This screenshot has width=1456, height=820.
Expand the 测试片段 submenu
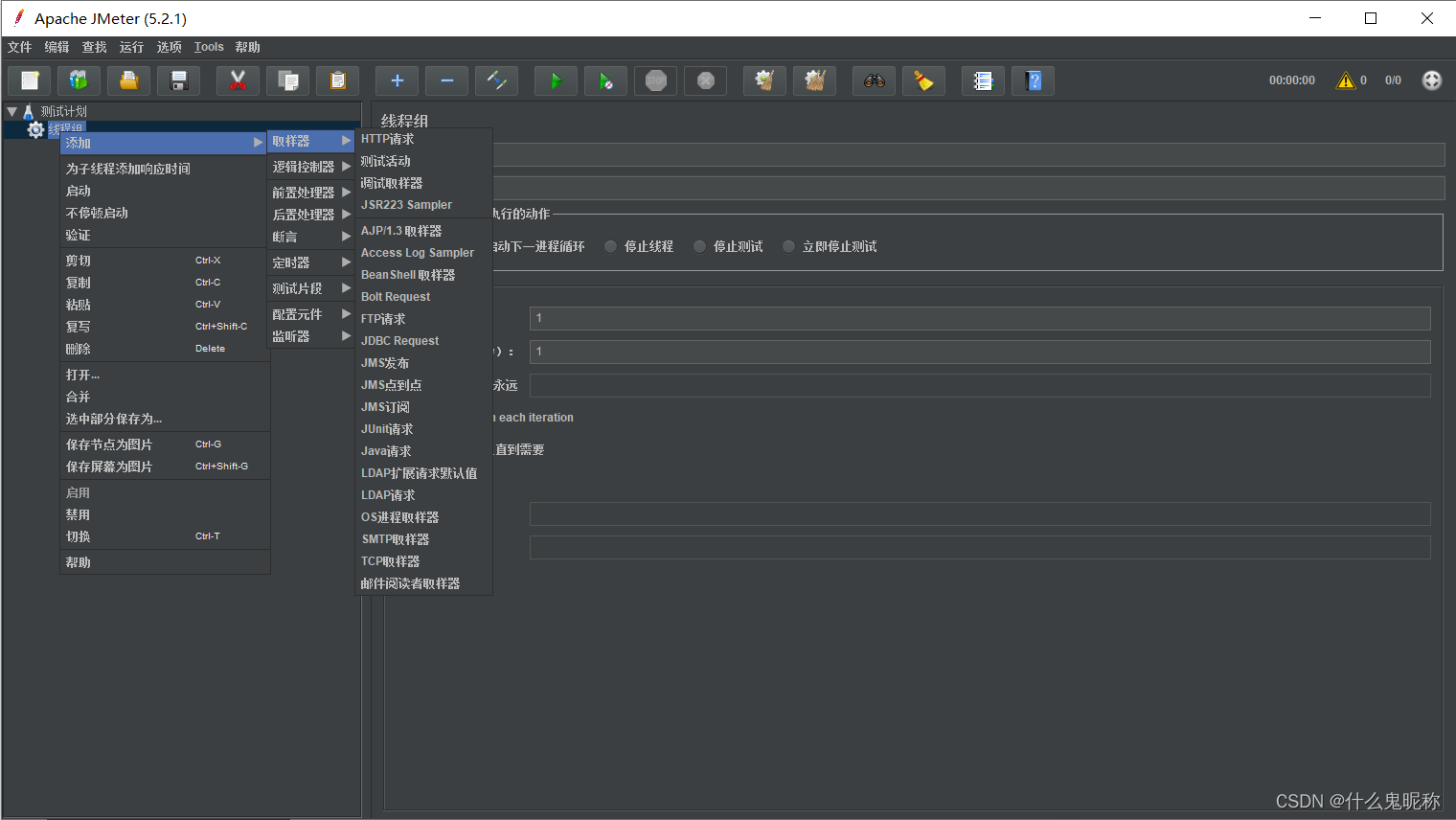(x=311, y=288)
